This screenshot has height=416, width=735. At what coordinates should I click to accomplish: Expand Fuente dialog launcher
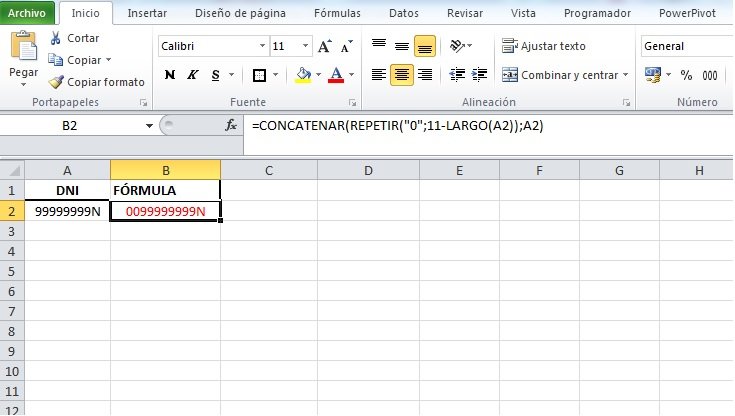[x=352, y=103]
